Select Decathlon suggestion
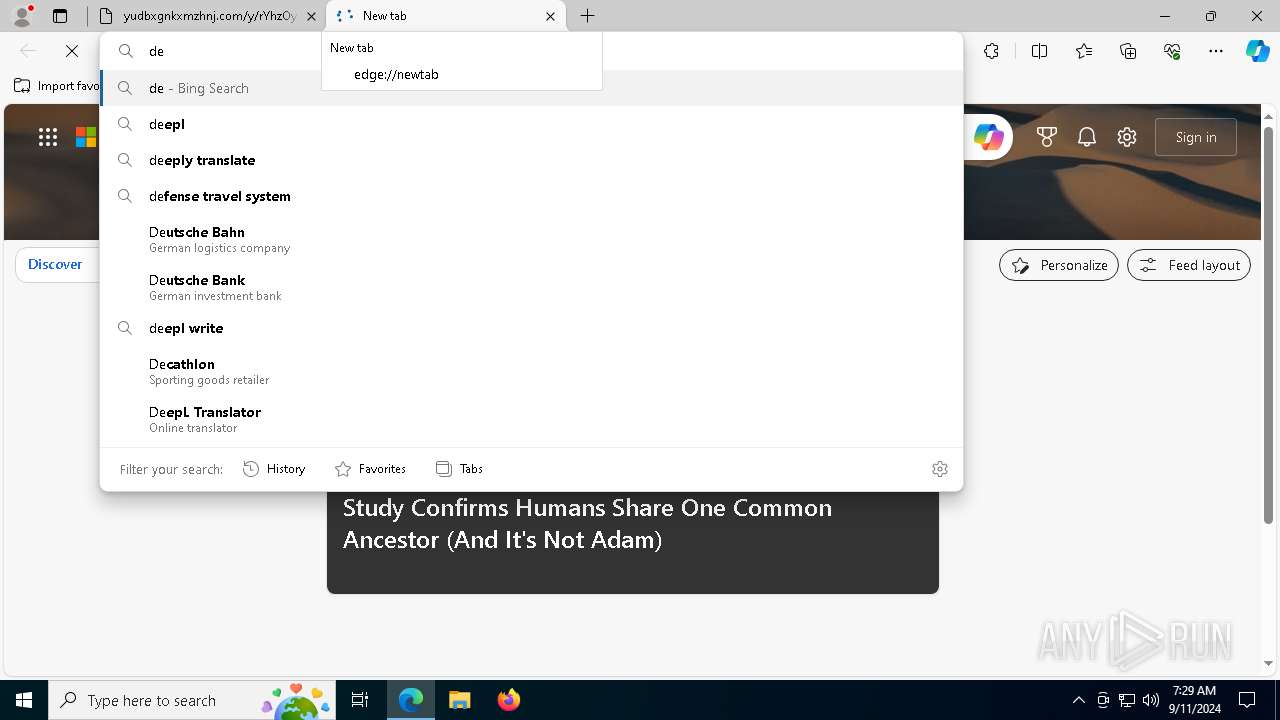This screenshot has width=1280, height=720. click(x=531, y=371)
